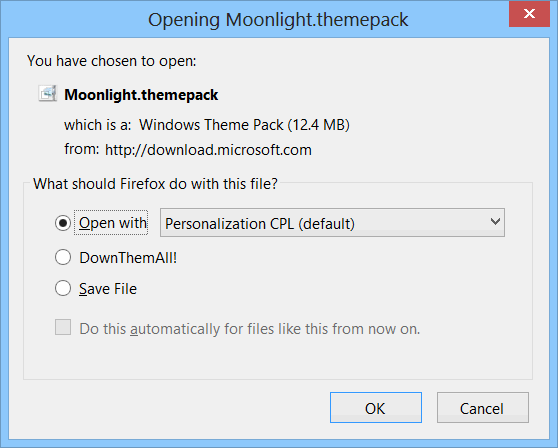Choose the DownThemAll! radio button
Viewport: 558px width, 448px height.
point(63,257)
